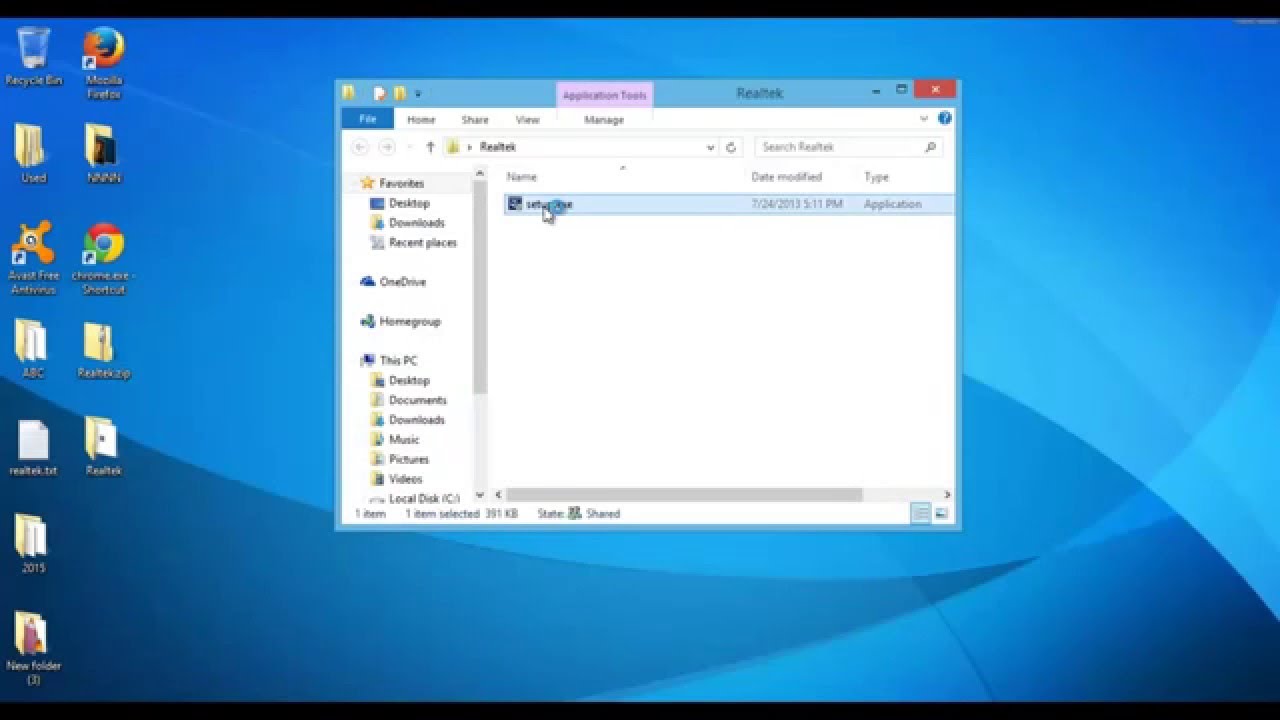The image size is (1280, 720).
Task: Select the Used folder on desktop
Action: pos(33,153)
